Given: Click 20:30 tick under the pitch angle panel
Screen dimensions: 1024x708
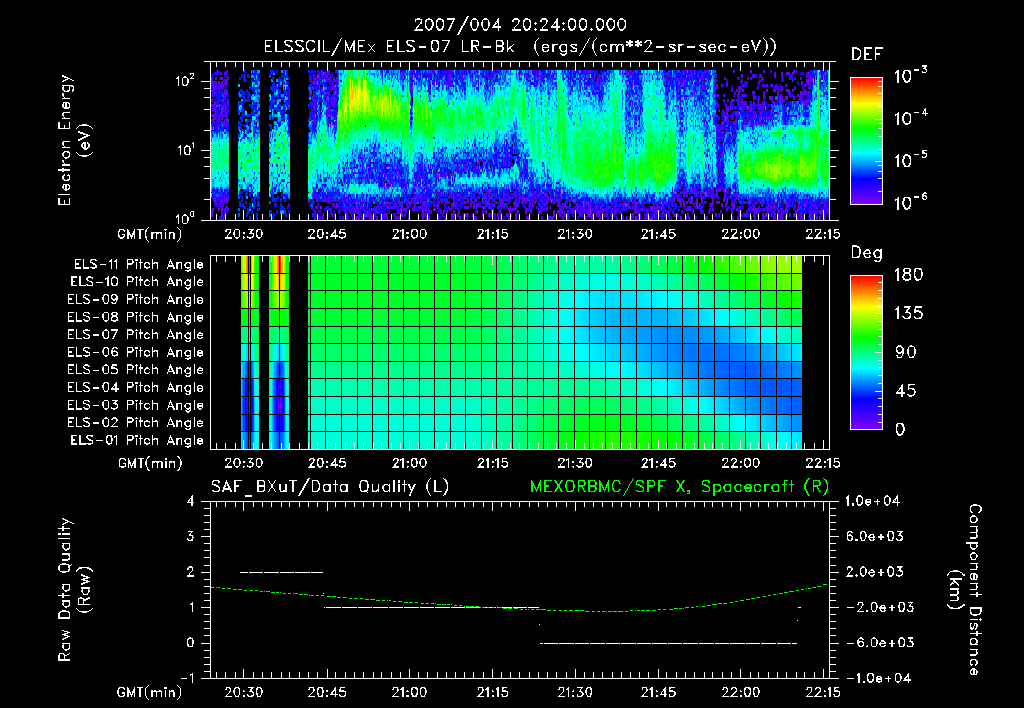Looking at the screenshot, I should [x=244, y=464].
